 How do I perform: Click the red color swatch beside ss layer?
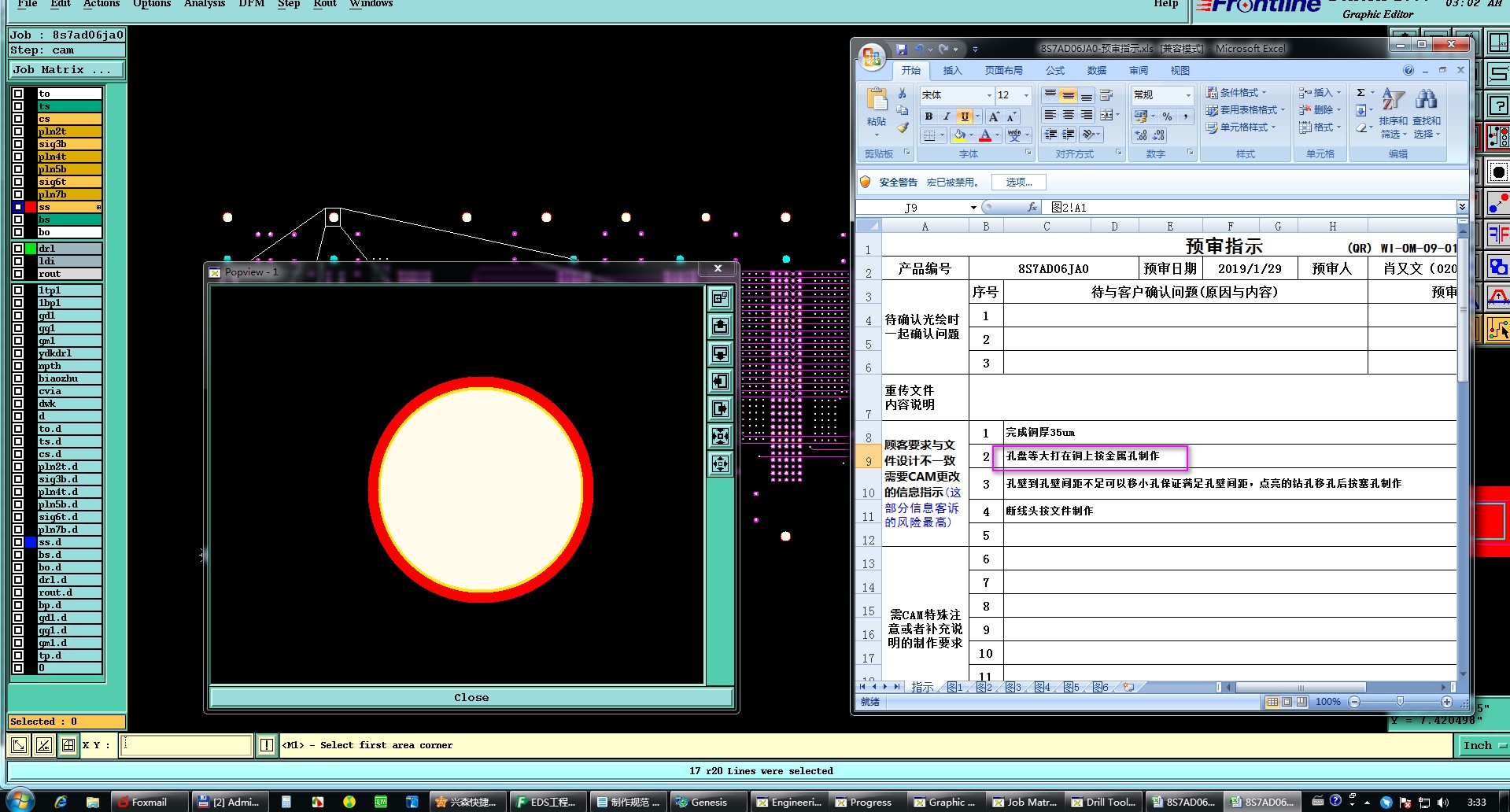pyautogui.click(x=31, y=207)
